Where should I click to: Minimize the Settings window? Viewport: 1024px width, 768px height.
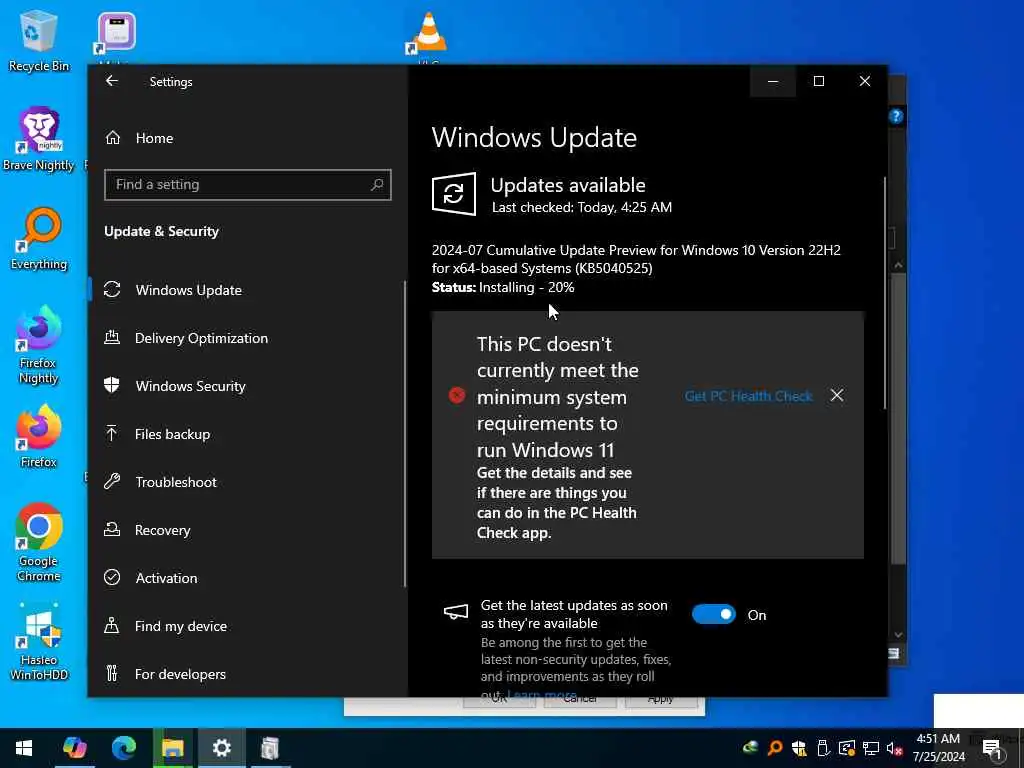click(773, 81)
